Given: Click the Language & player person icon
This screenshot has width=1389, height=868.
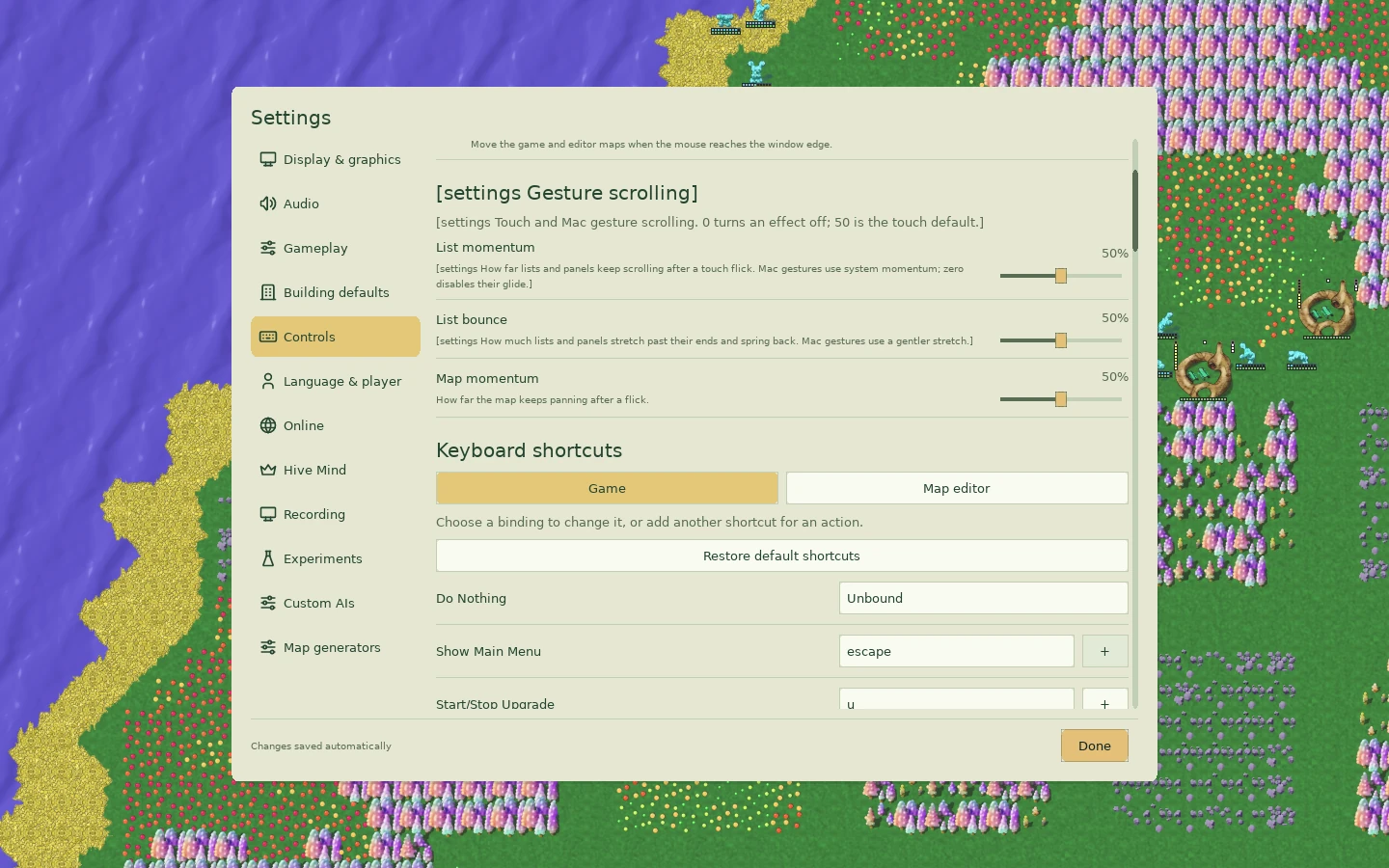Looking at the screenshot, I should click(268, 381).
